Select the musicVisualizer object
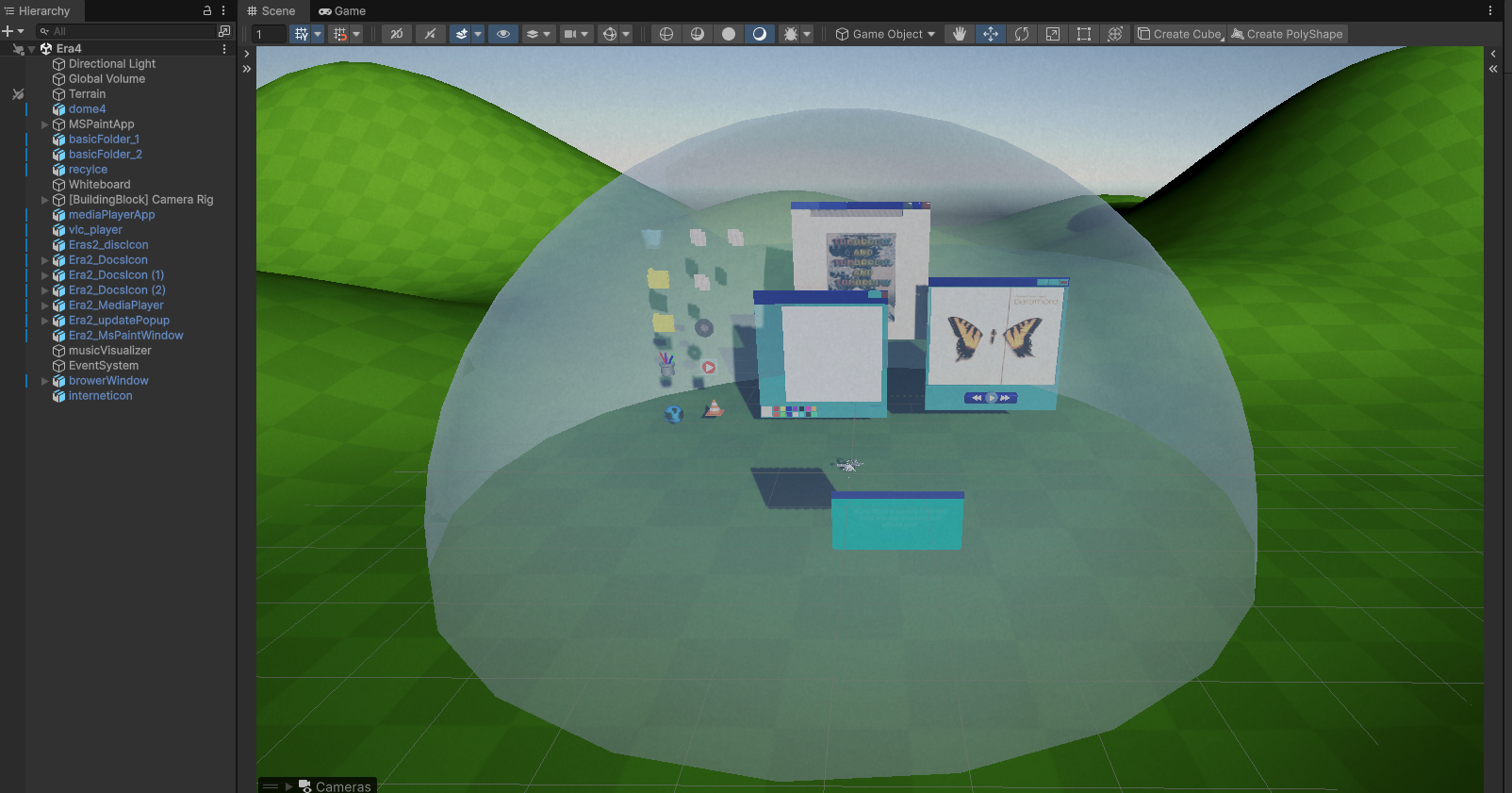 (x=109, y=351)
